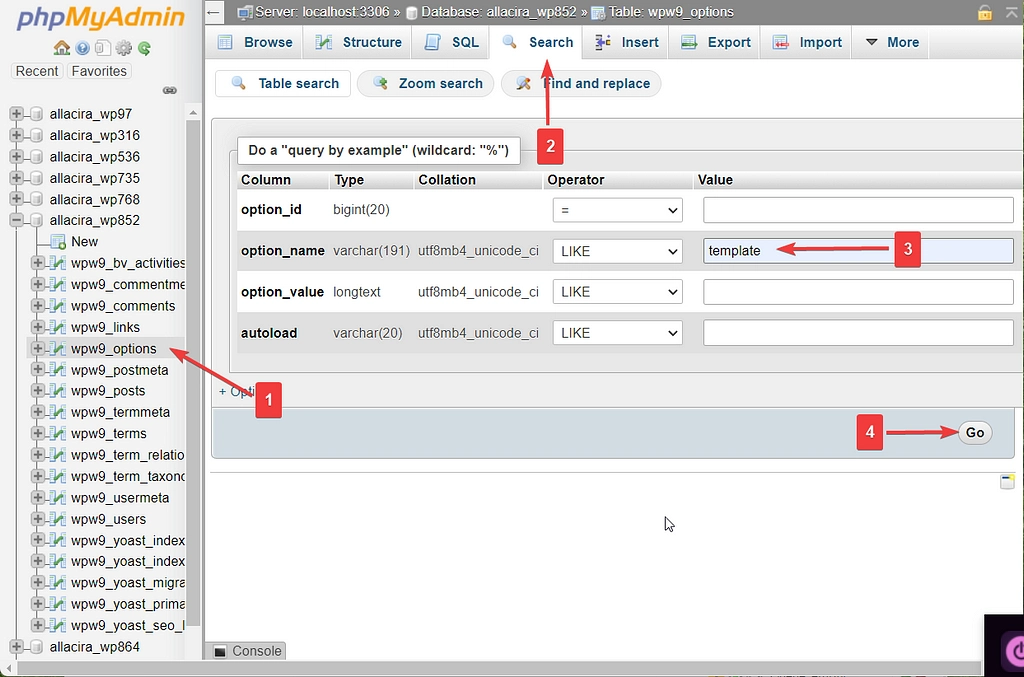1024x677 pixels.
Task: Click the collapse page header chevron icon
Action: point(1012,12)
